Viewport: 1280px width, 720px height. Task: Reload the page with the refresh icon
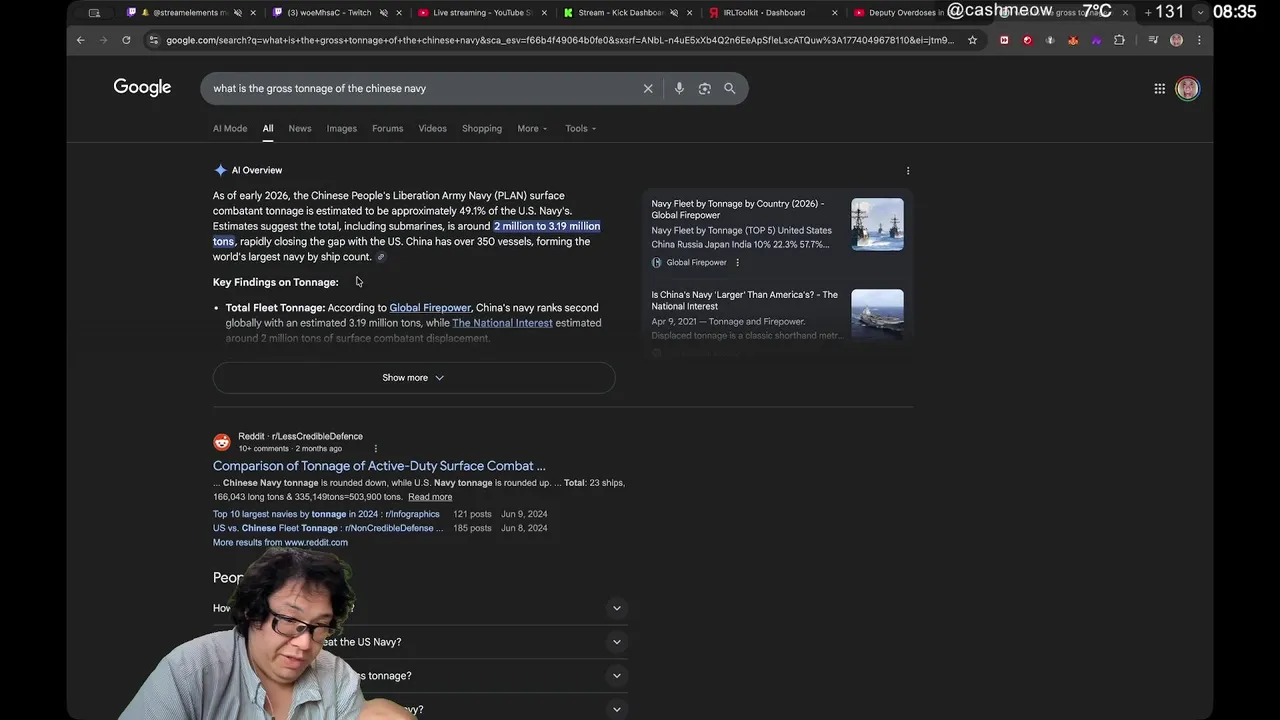tap(126, 40)
